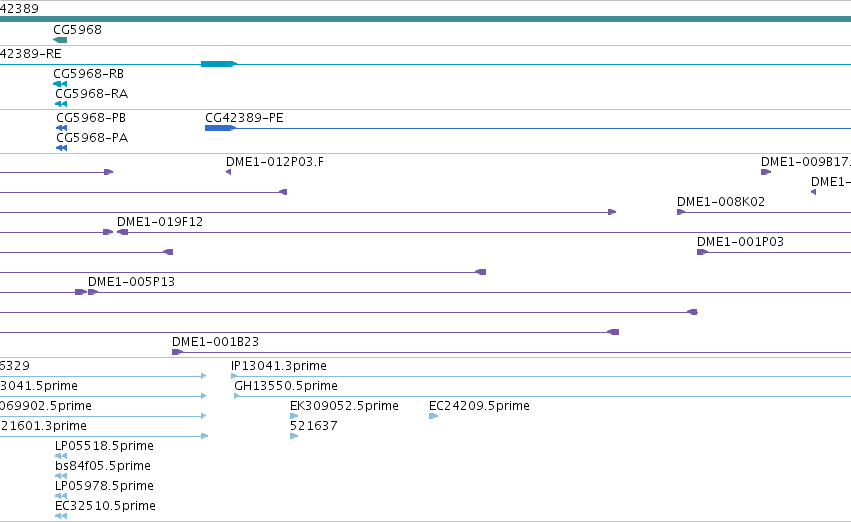This screenshot has width=851, height=522.
Task: Click the DME1-019F12 feature arrowhead
Action: tap(123, 232)
